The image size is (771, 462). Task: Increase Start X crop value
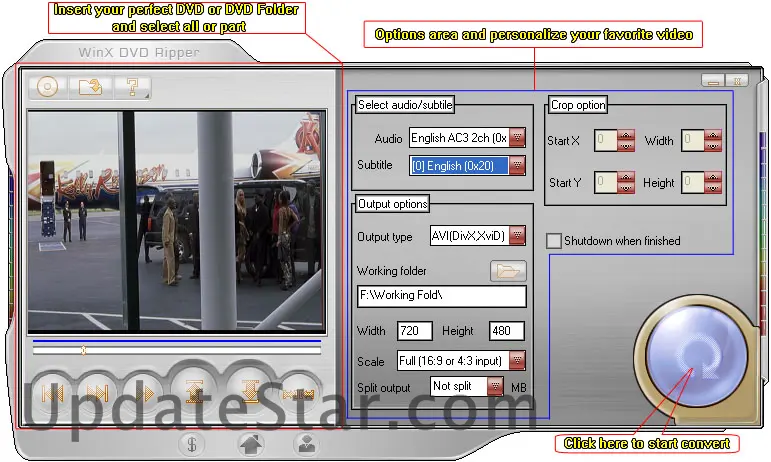pos(625,135)
